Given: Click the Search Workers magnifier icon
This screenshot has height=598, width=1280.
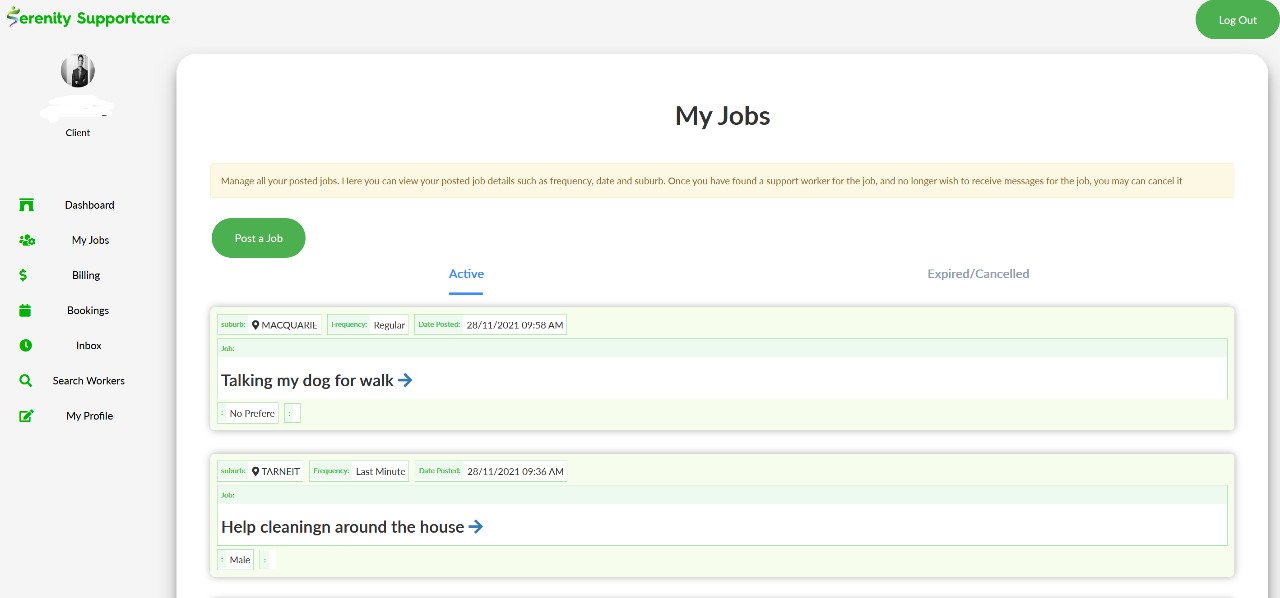Looking at the screenshot, I should click(26, 381).
